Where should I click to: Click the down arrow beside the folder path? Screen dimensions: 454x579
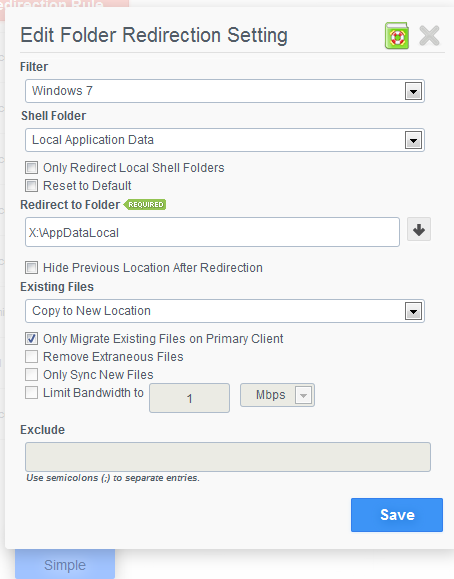[x=419, y=229]
